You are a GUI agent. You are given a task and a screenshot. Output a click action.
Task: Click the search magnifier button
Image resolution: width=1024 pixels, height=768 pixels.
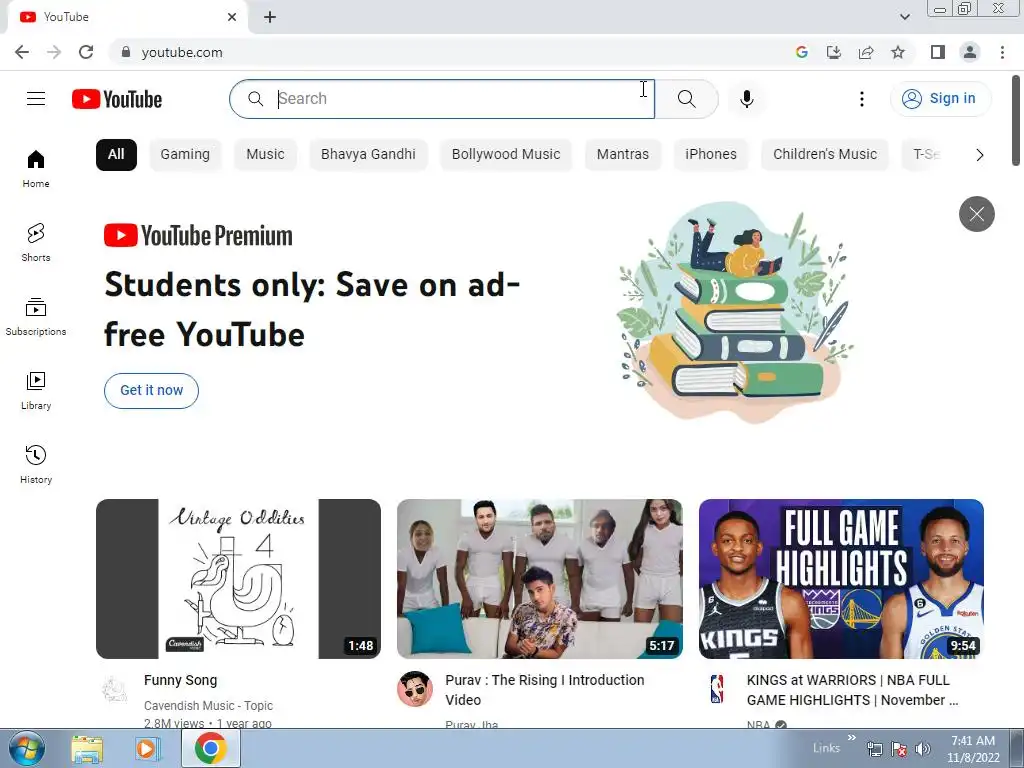(686, 99)
